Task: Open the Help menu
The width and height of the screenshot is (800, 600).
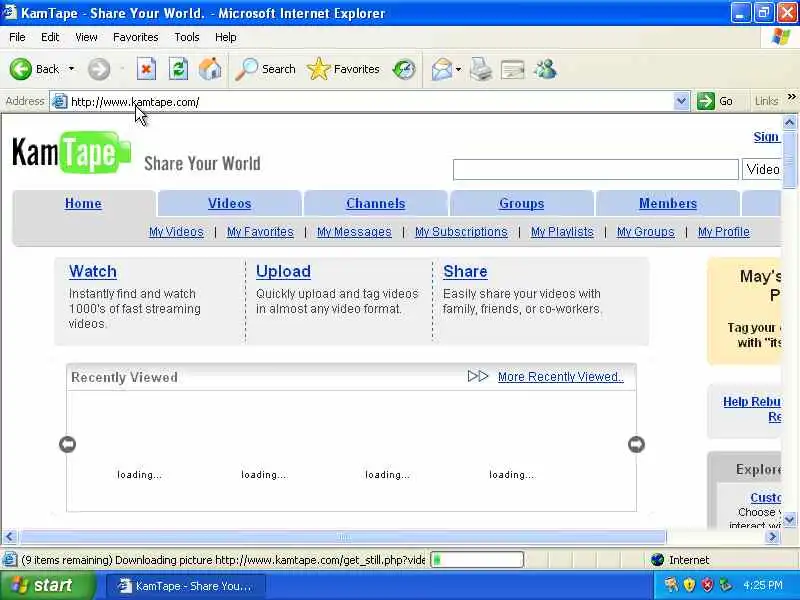Action: click(x=226, y=37)
